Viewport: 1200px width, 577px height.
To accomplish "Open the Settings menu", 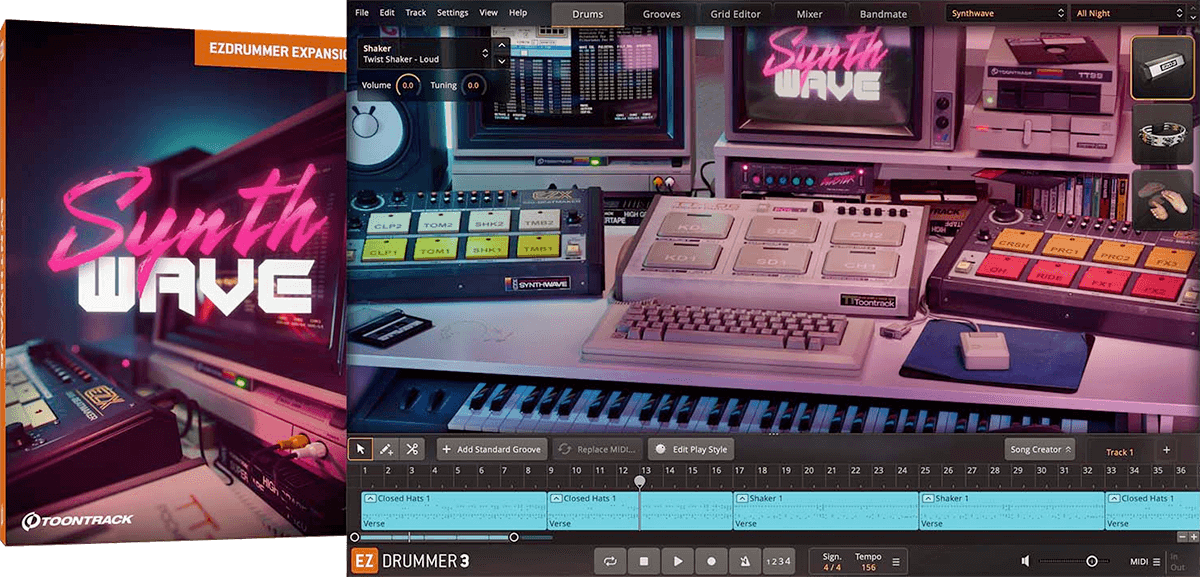I will (452, 13).
